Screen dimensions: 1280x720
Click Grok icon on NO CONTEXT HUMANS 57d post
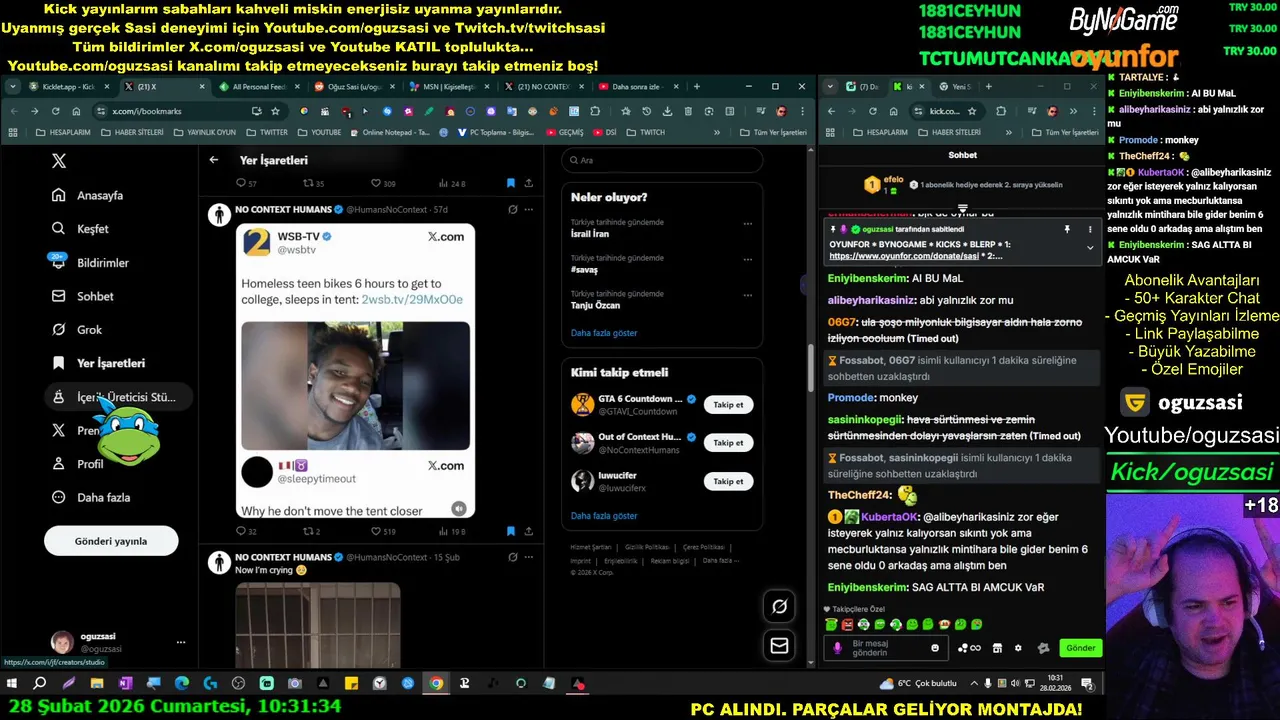click(513, 209)
